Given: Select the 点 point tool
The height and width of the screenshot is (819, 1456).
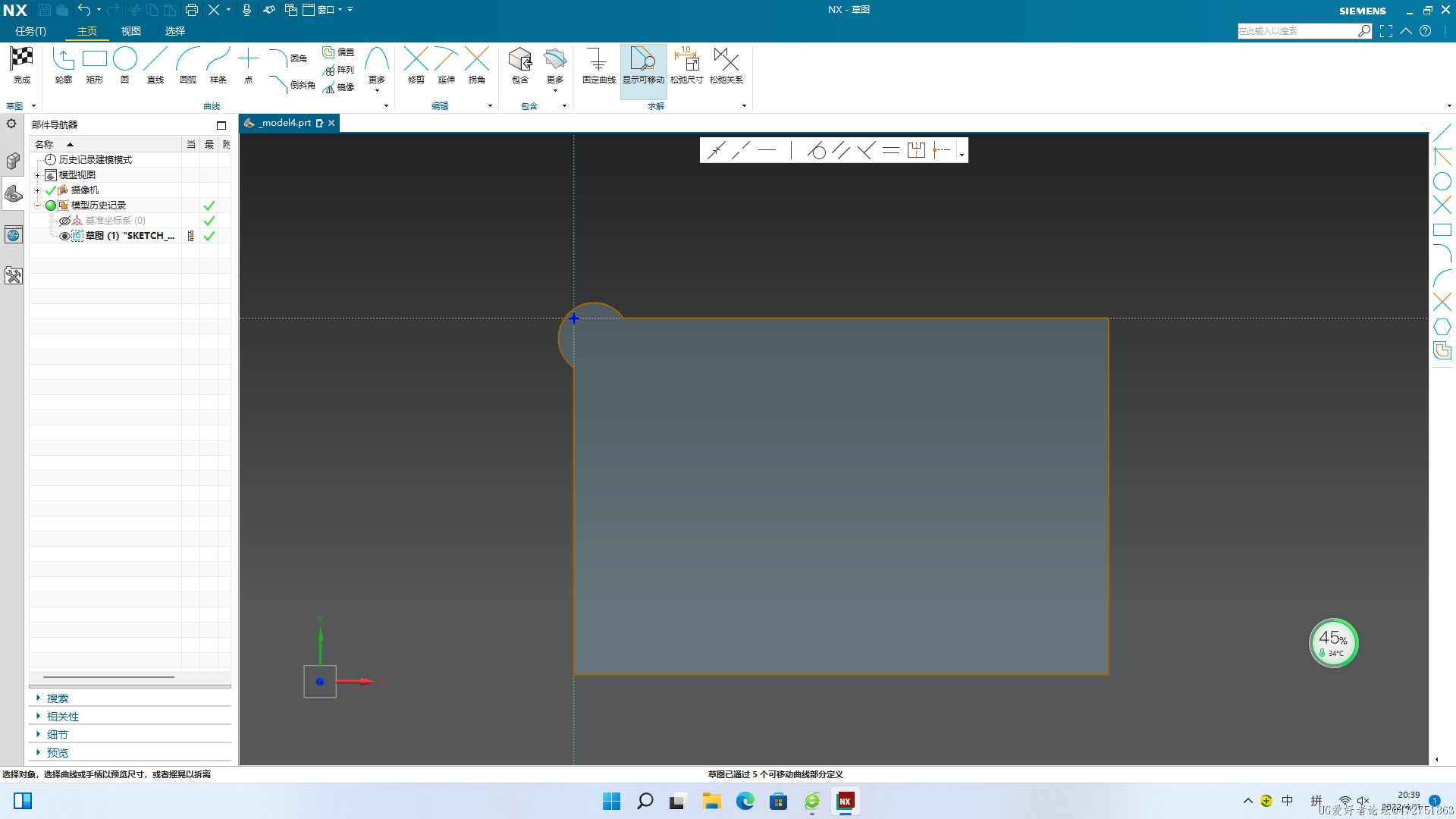Looking at the screenshot, I should click(x=248, y=65).
